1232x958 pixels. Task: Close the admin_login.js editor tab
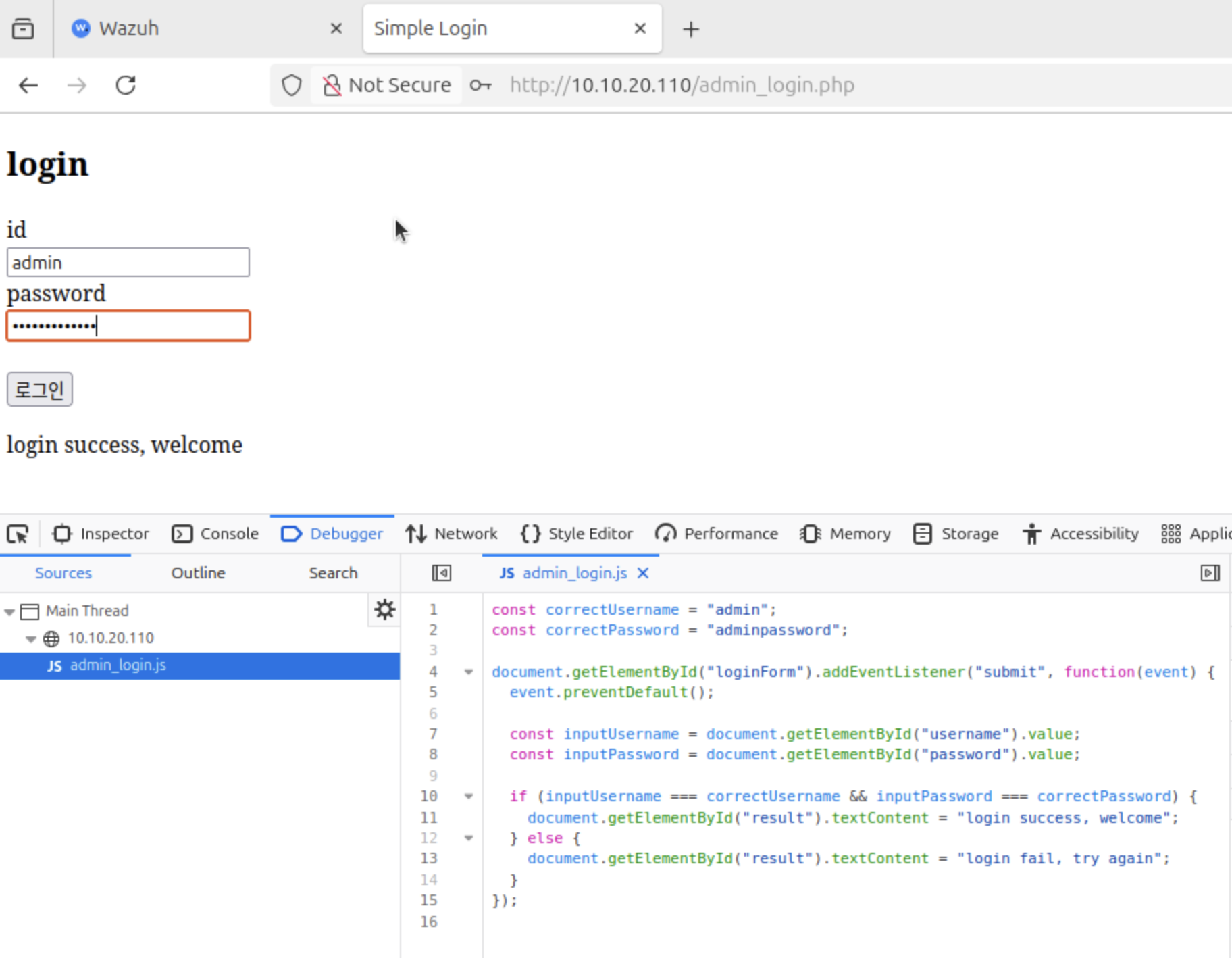(643, 573)
